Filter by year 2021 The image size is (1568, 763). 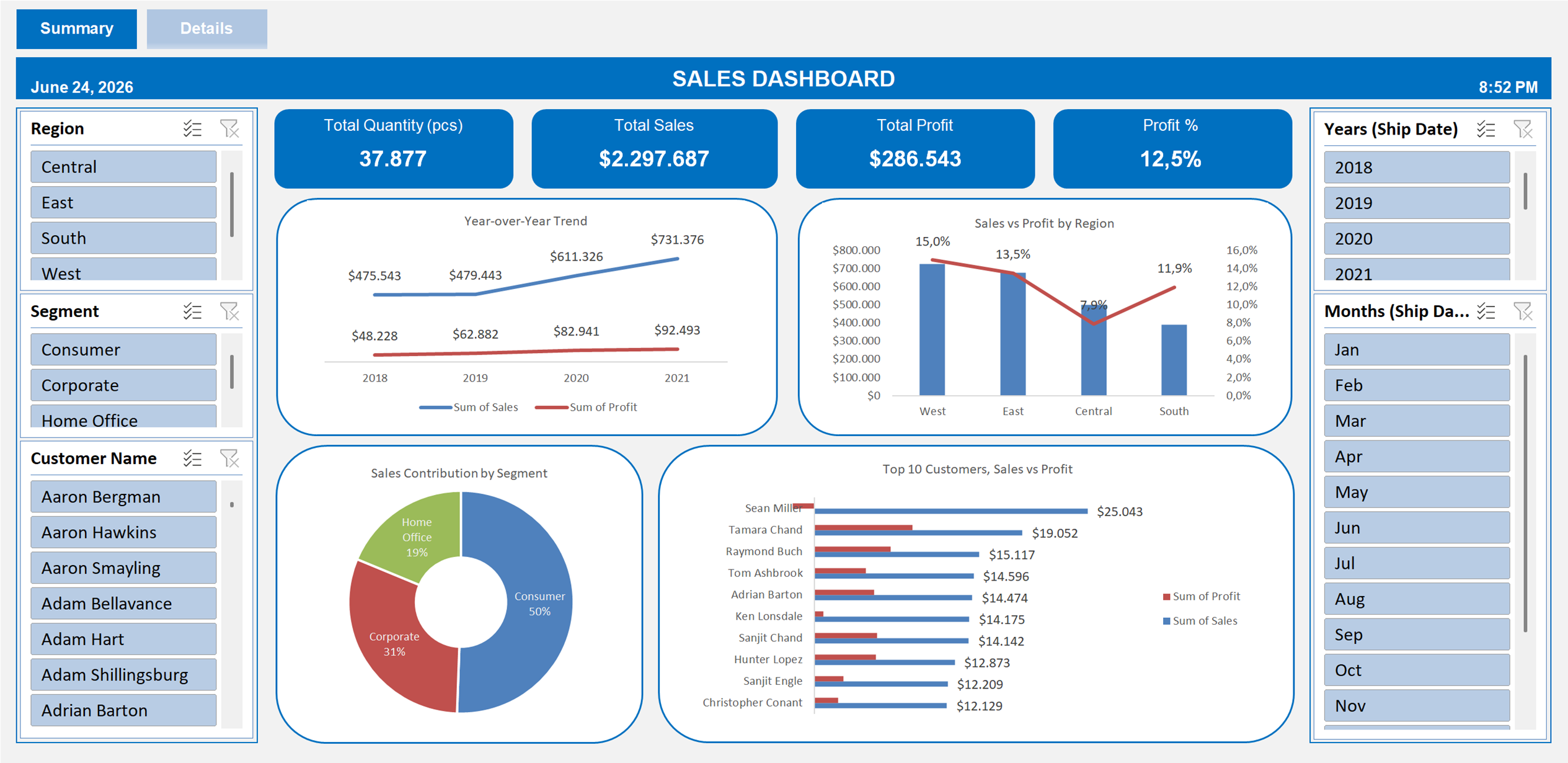coord(1417,270)
